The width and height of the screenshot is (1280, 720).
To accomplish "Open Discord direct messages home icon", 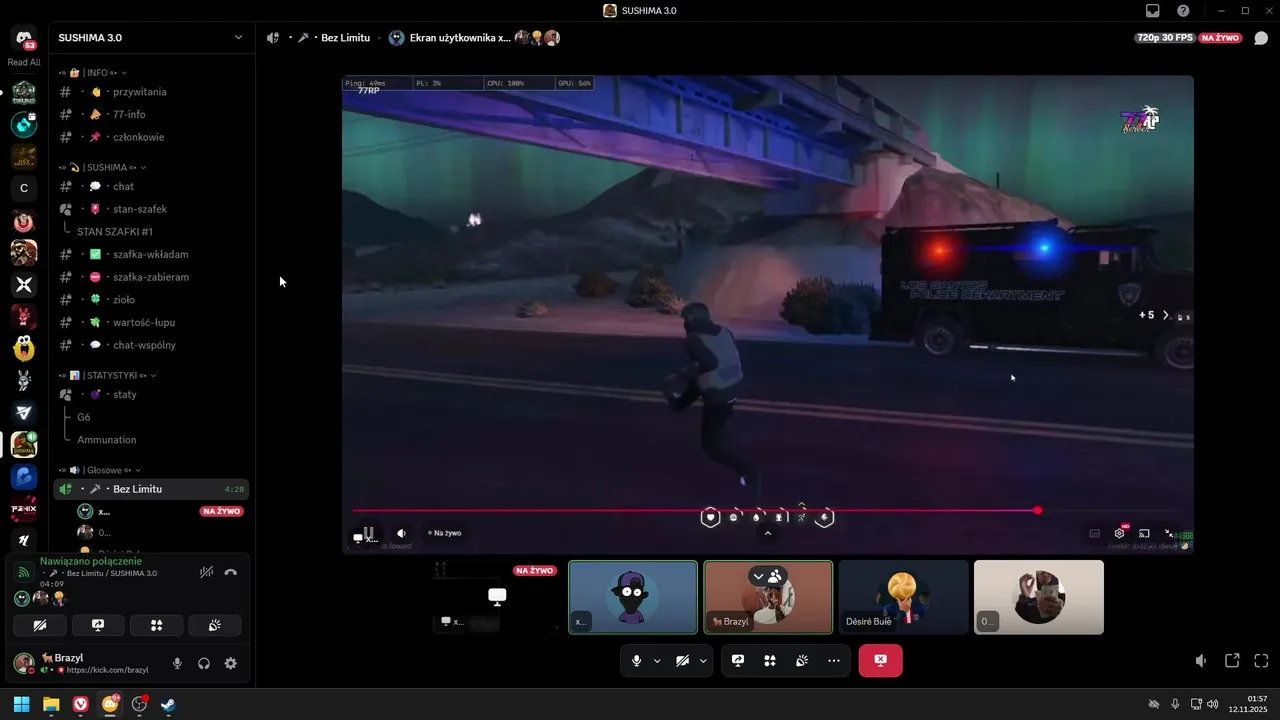I will pyautogui.click(x=24, y=37).
